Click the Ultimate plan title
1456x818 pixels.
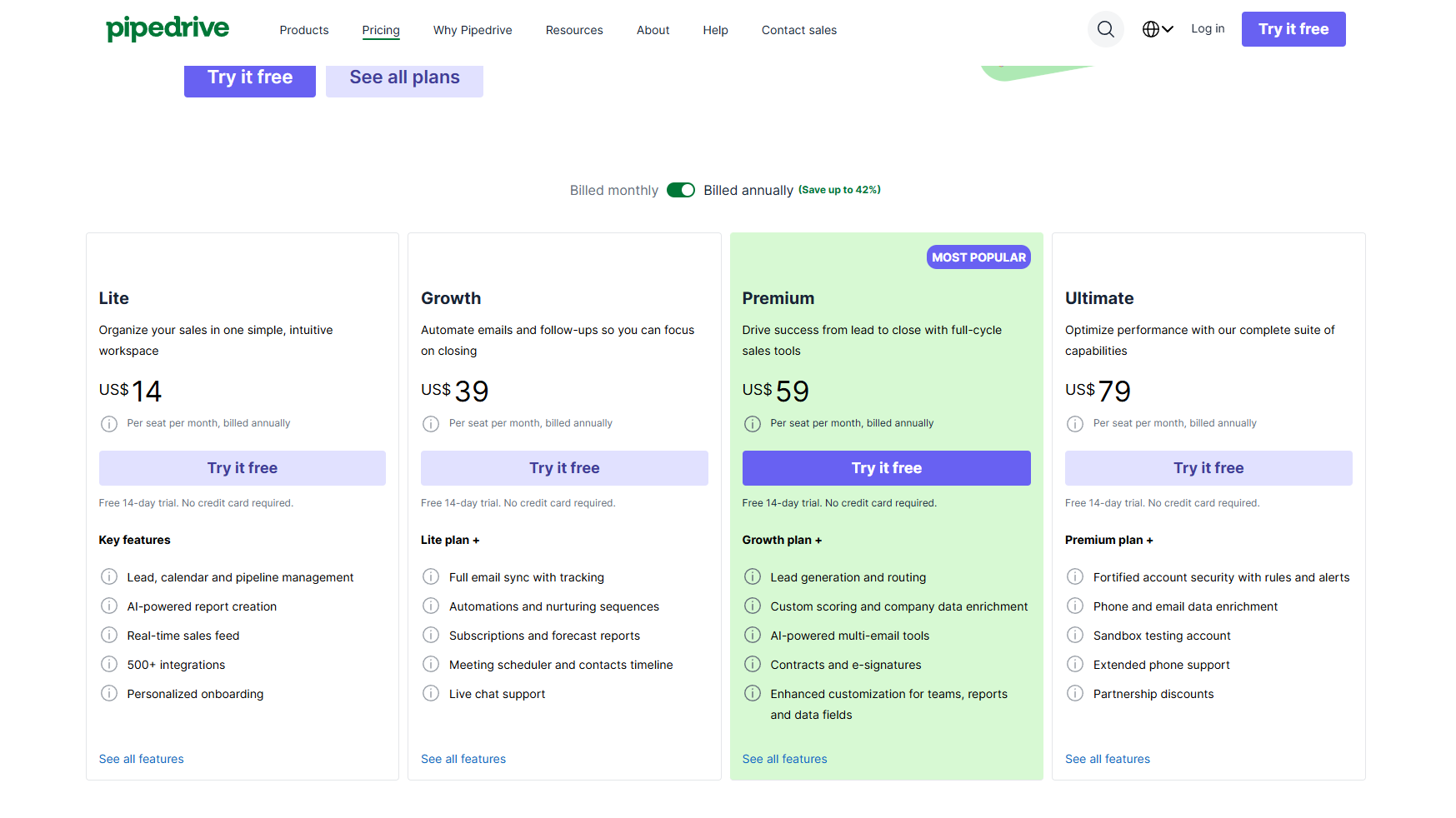click(1099, 298)
